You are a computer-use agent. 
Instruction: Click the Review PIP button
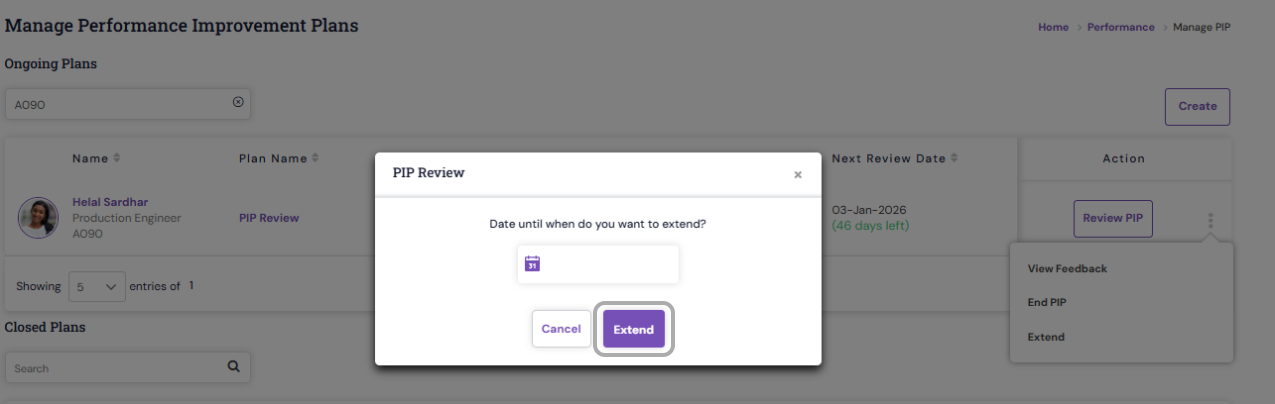point(1113,218)
